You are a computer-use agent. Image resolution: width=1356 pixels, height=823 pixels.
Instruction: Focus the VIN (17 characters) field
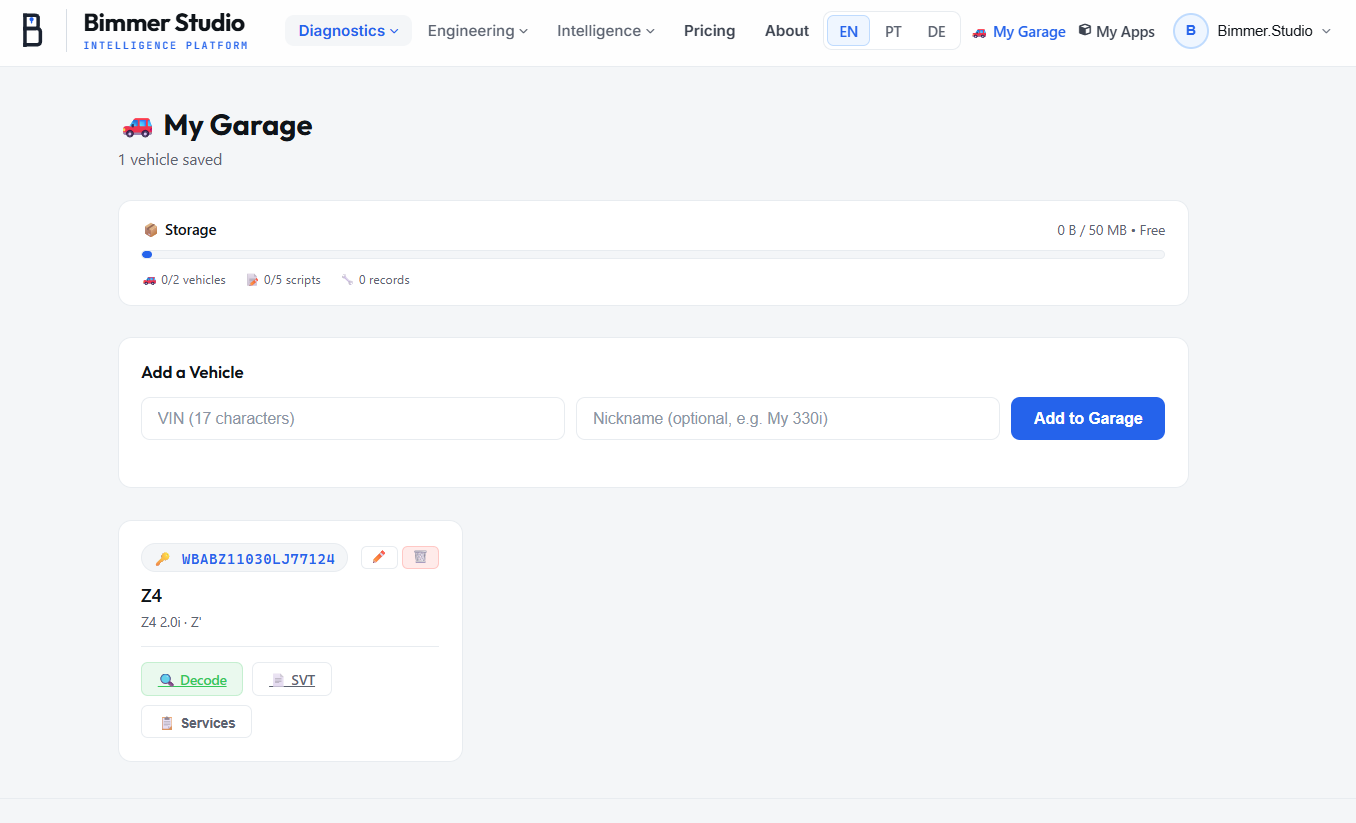[353, 418]
